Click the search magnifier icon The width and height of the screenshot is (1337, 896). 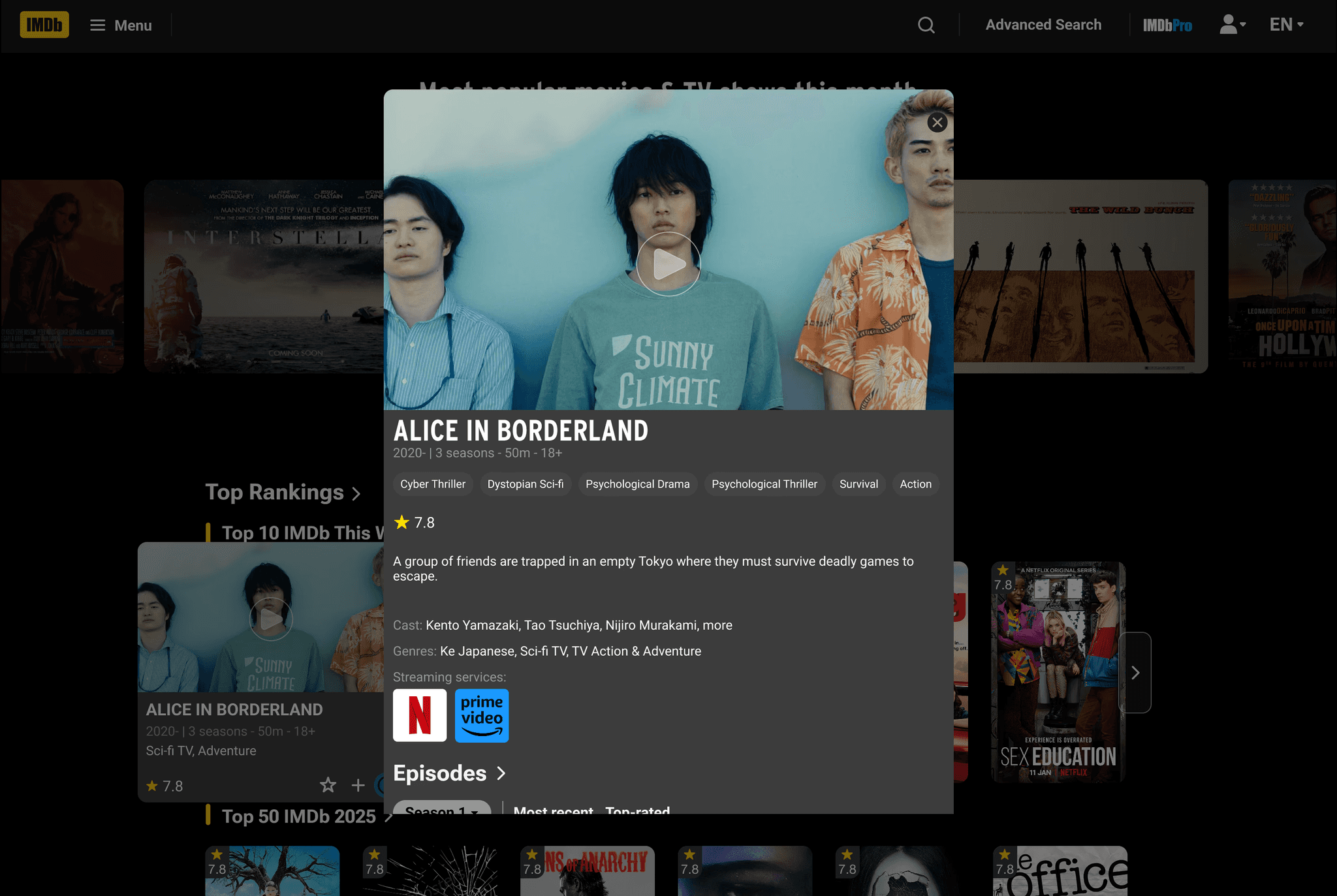pyautogui.click(x=926, y=25)
